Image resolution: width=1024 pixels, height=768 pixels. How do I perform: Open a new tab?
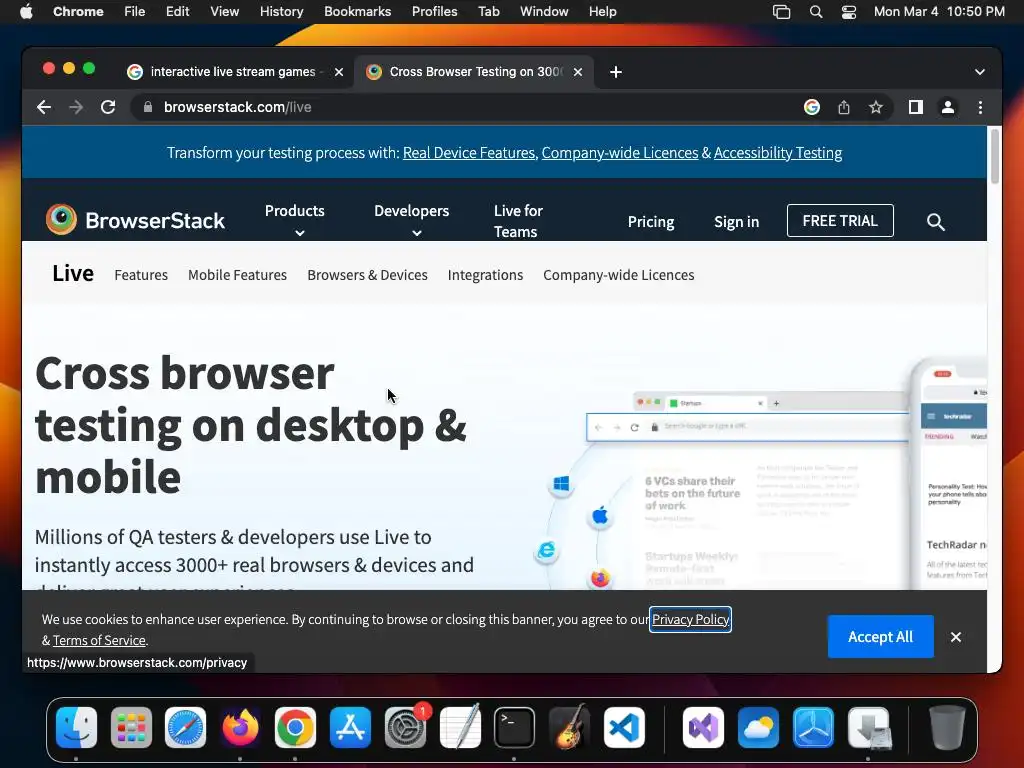tap(616, 72)
